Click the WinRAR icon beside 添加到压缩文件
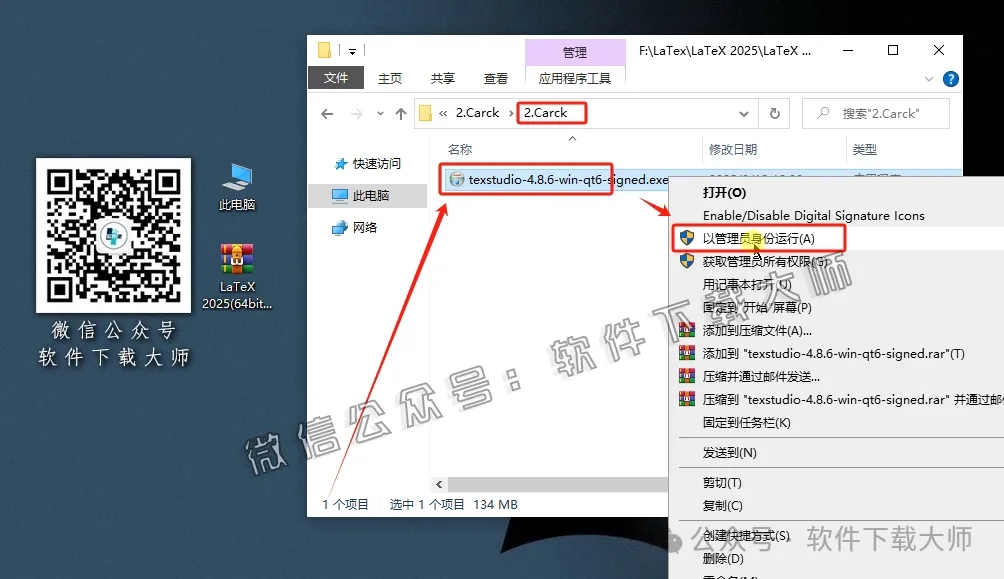Screen dimensions: 1004x579 (x=686, y=330)
